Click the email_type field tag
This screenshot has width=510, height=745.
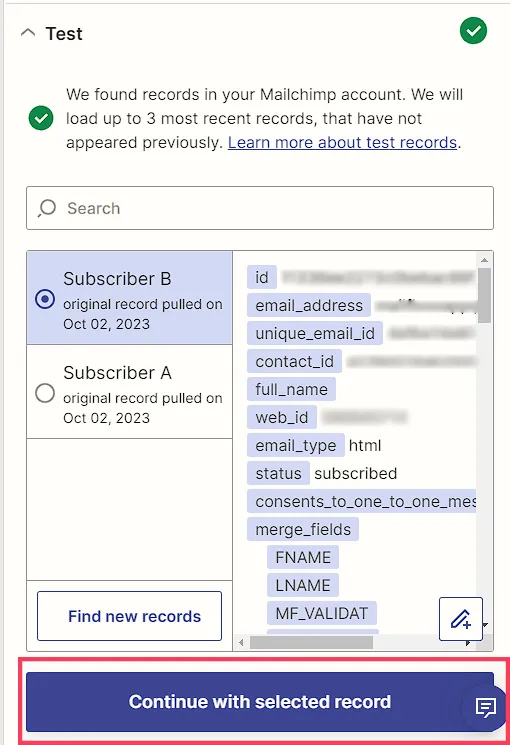pos(296,446)
